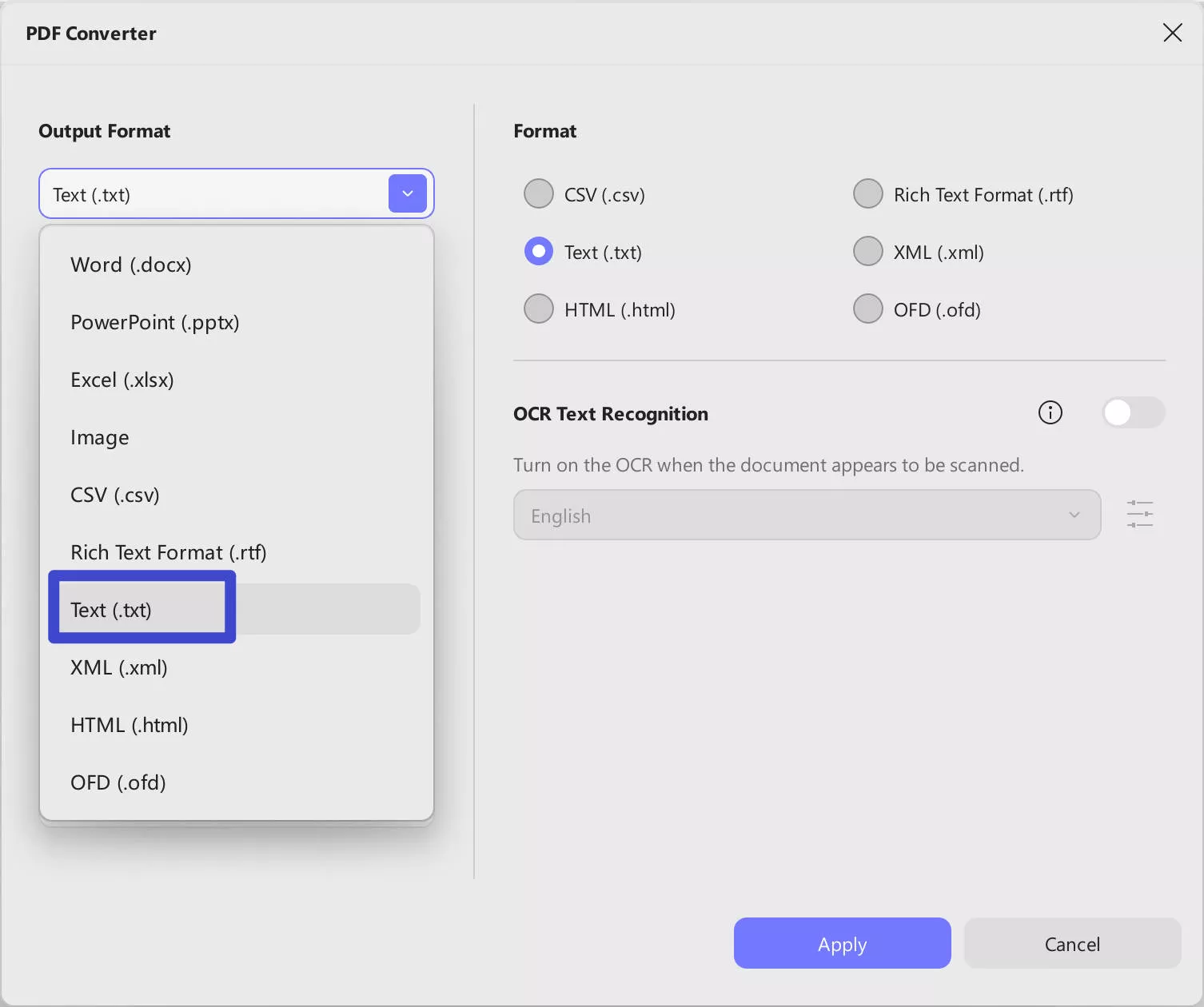The width and height of the screenshot is (1204, 1007).
Task: Select the XML (.xml) format radio button
Action: [x=867, y=251]
